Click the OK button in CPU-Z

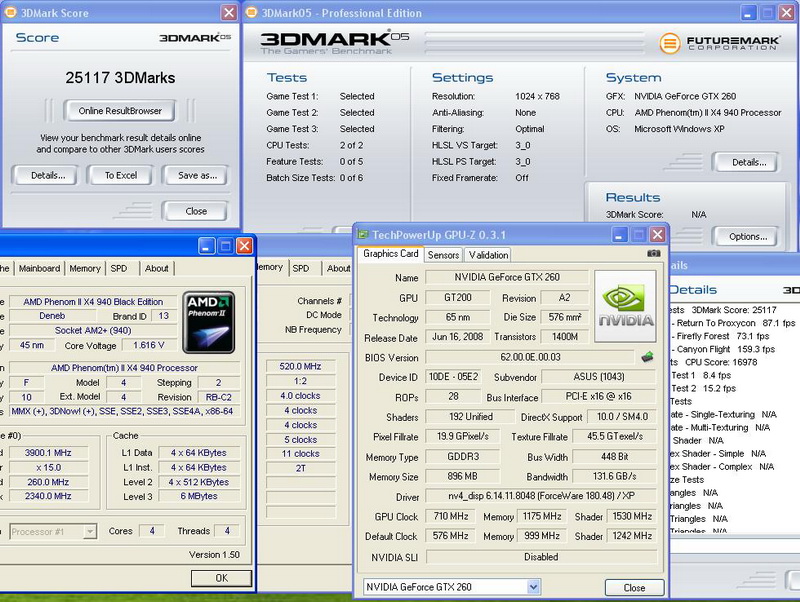click(221, 578)
